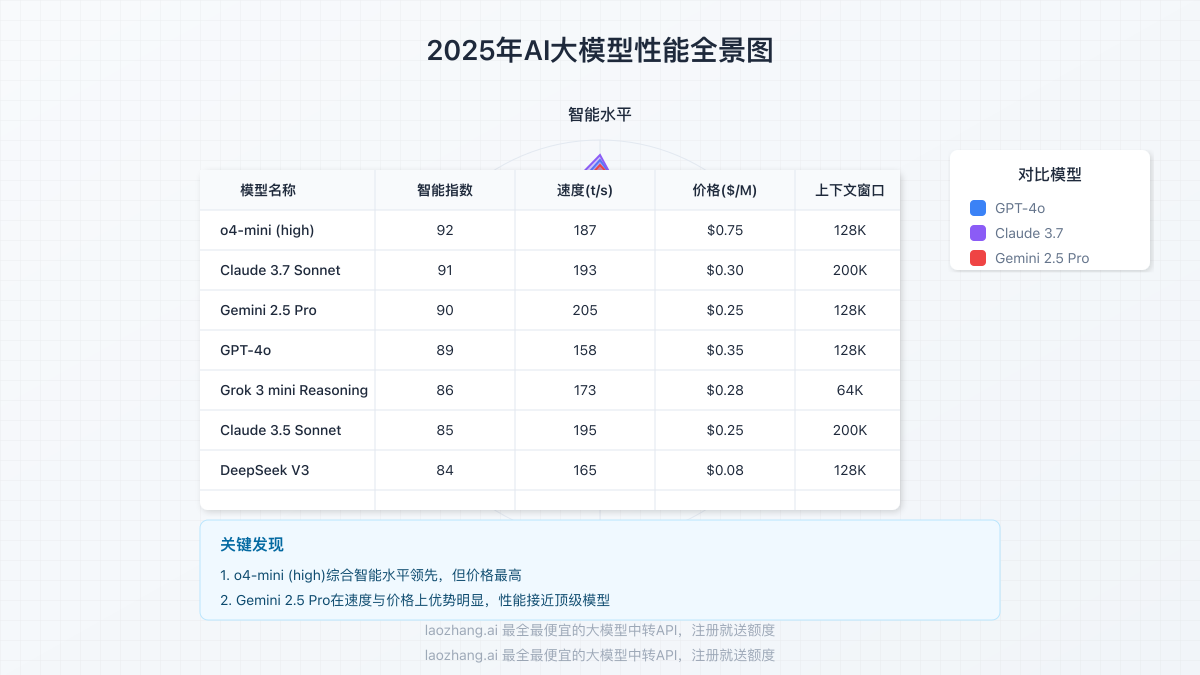Click the speed value 193 cell
Image resolution: width=1200 pixels, height=675 pixels.
tap(585, 270)
